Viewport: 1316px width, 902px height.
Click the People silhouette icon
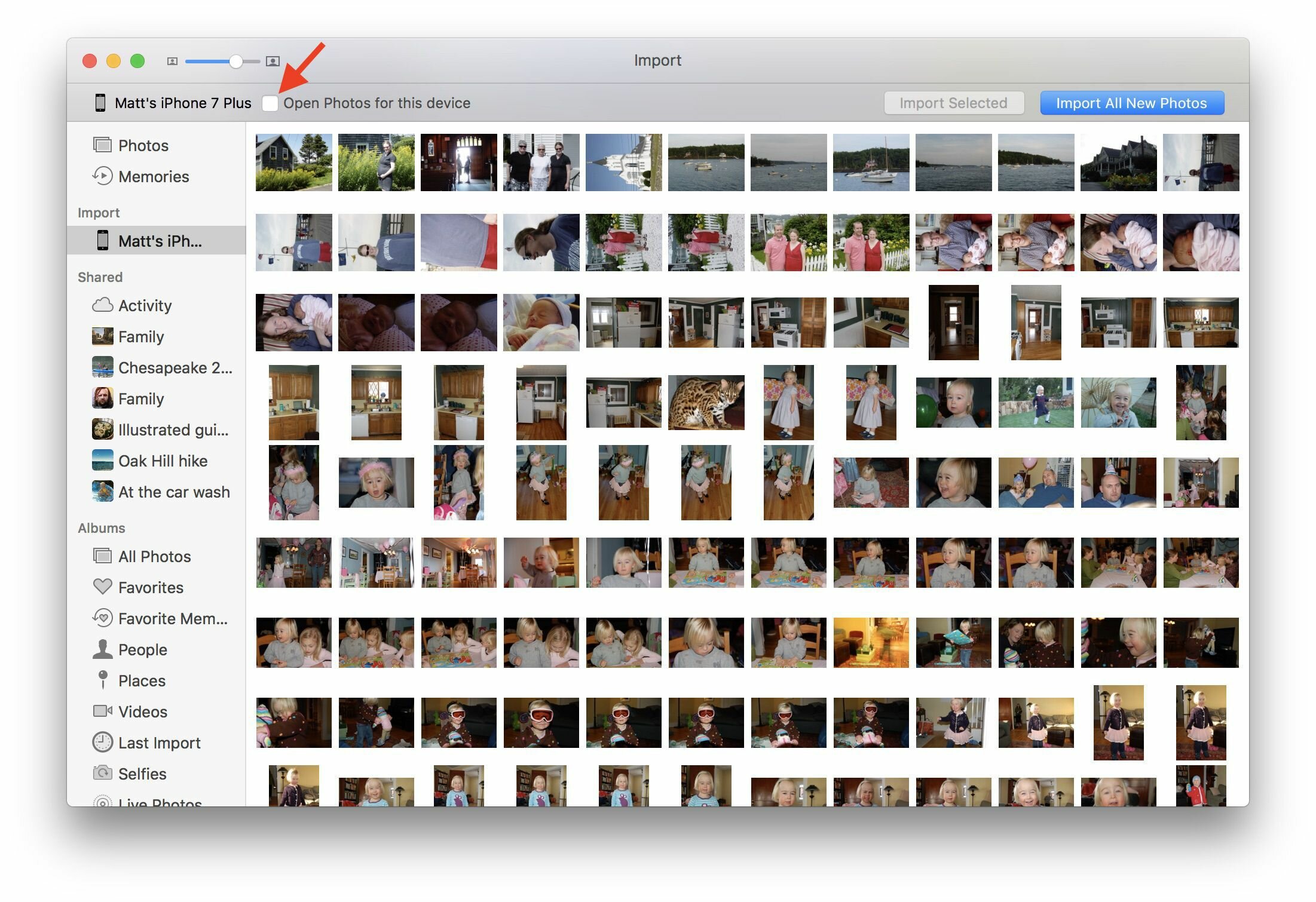(x=102, y=649)
